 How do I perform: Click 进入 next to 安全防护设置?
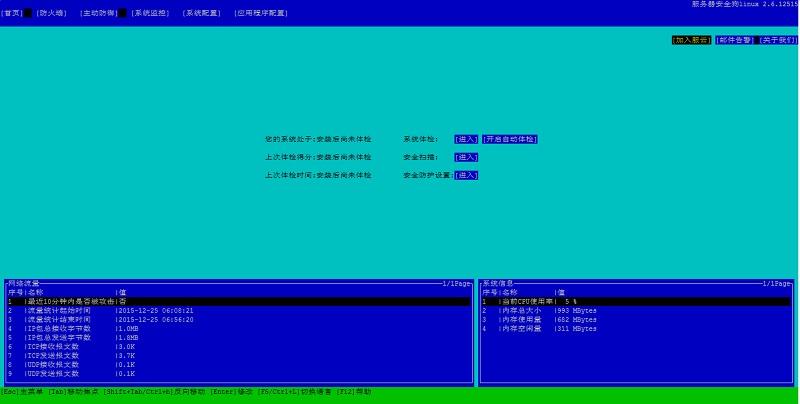(466, 175)
